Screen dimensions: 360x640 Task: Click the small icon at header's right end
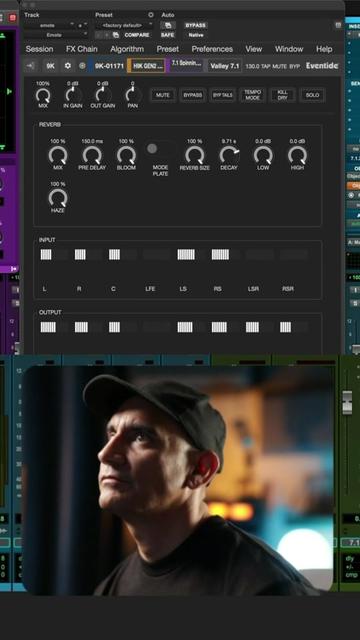pyautogui.click(x=338, y=25)
